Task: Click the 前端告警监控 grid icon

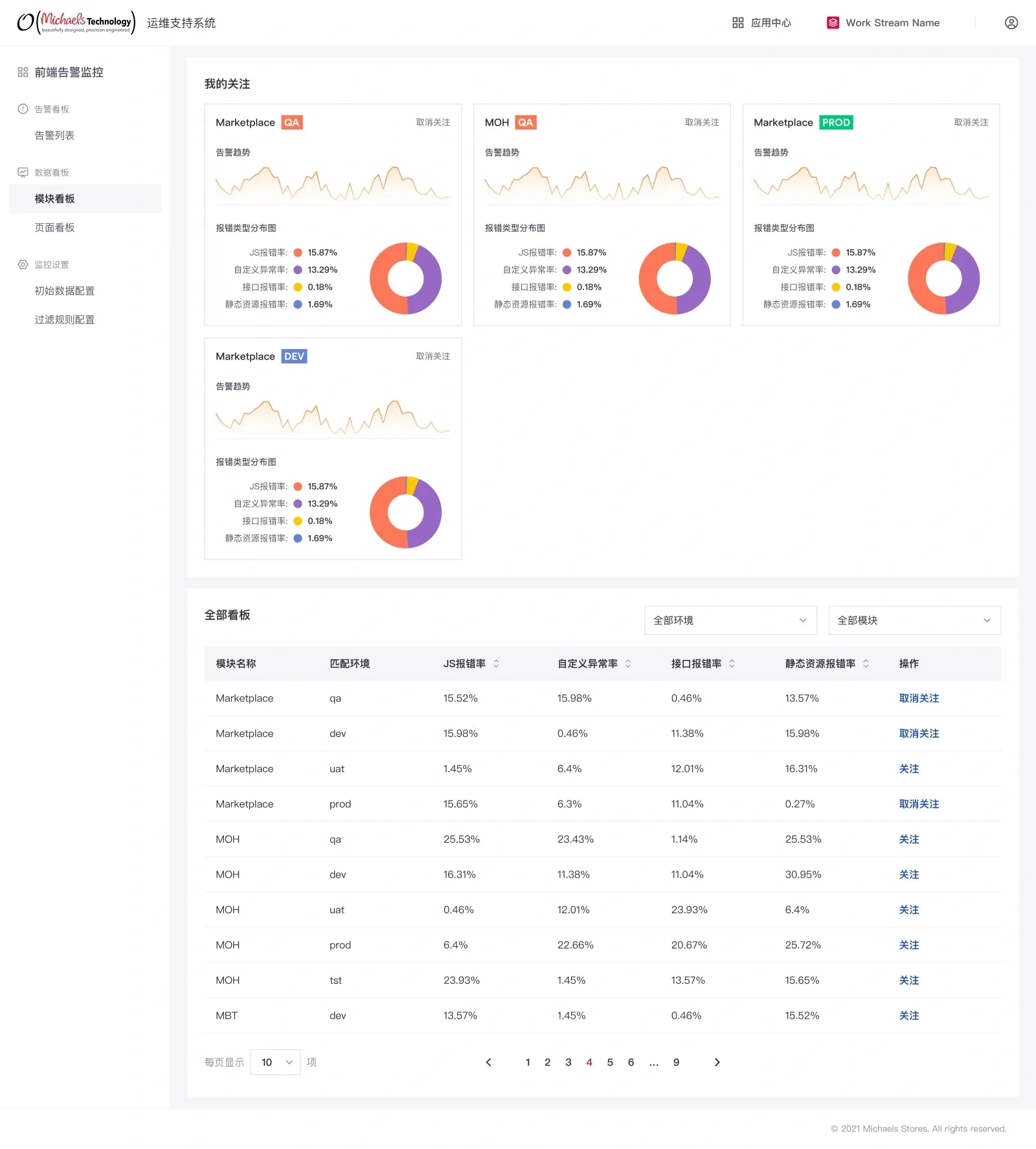Action: coord(23,72)
